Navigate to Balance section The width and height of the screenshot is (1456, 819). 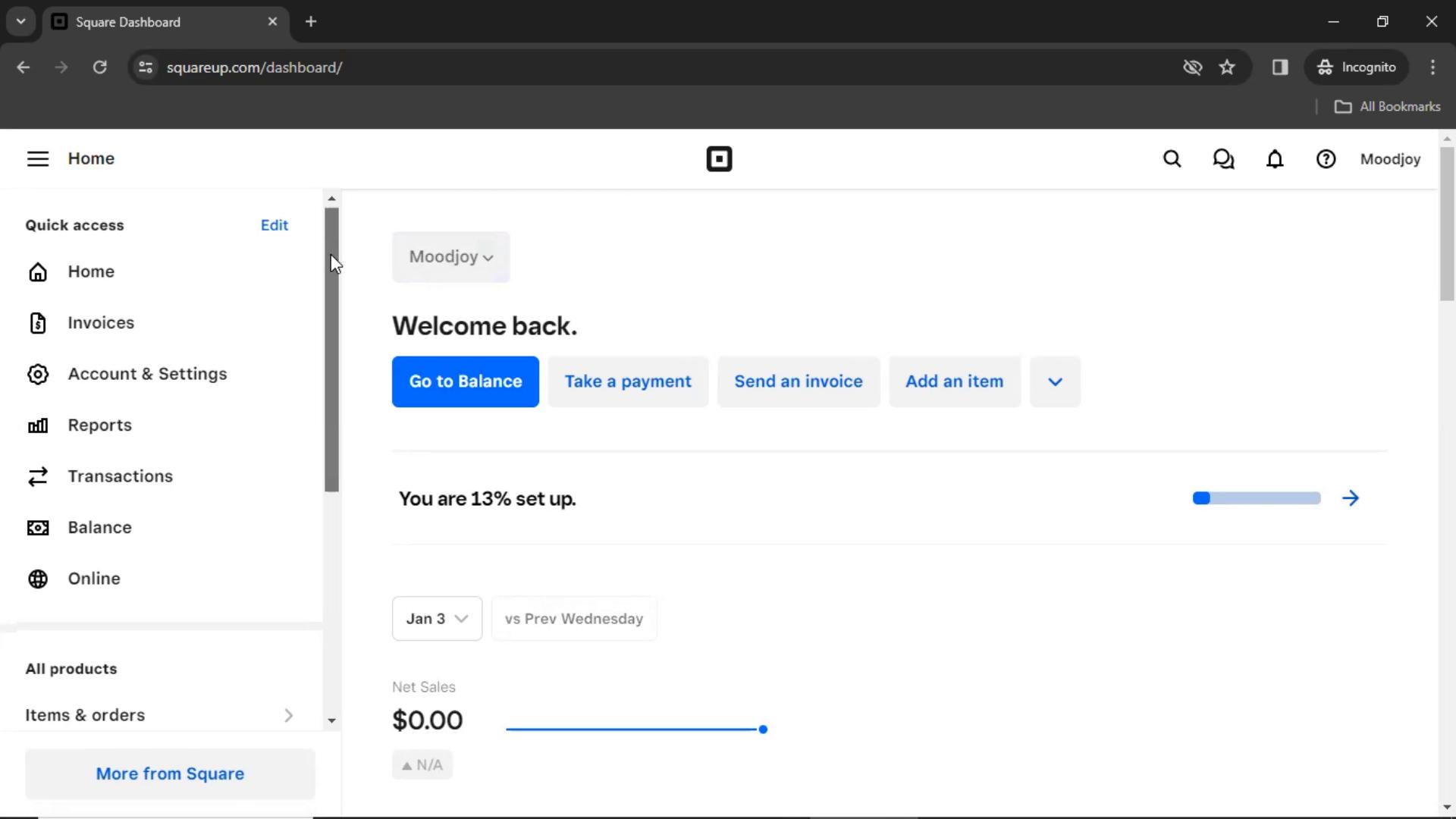point(99,527)
